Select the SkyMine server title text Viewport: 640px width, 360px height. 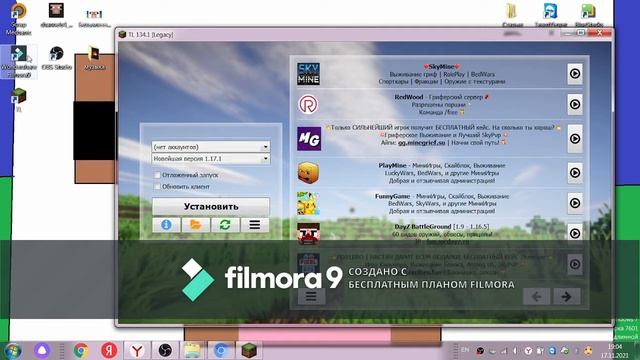point(442,66)
